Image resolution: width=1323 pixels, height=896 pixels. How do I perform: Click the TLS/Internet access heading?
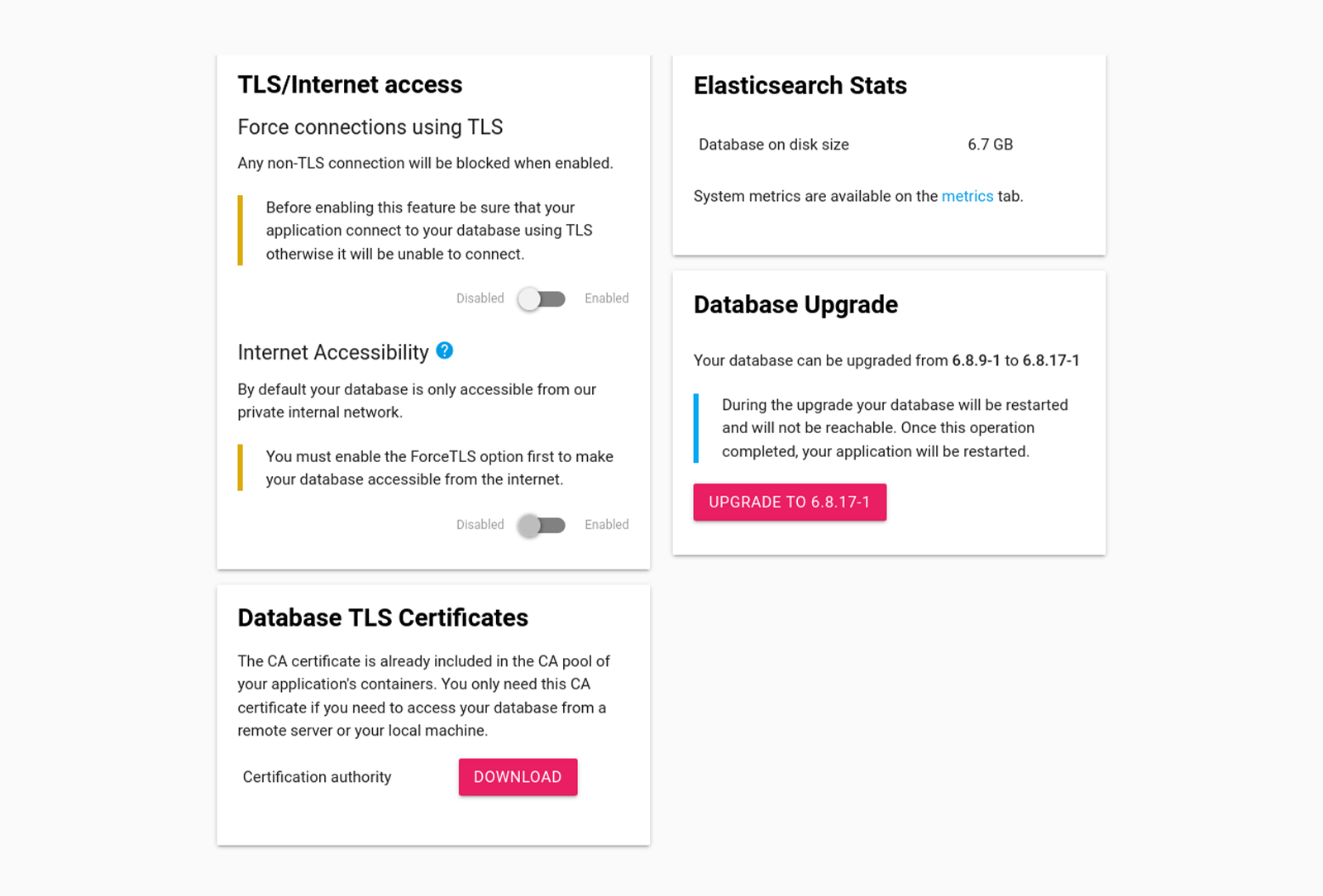350,84
